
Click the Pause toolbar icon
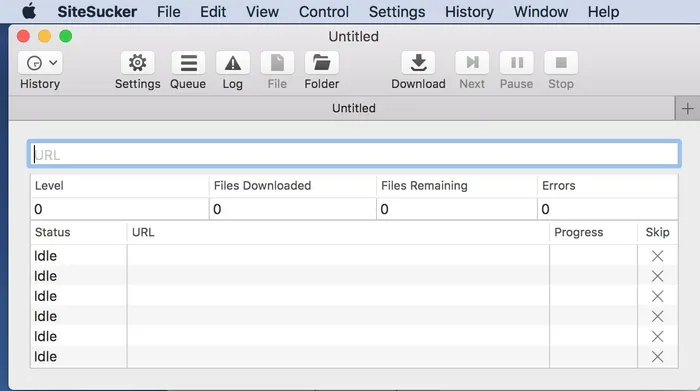pos(517,63)
